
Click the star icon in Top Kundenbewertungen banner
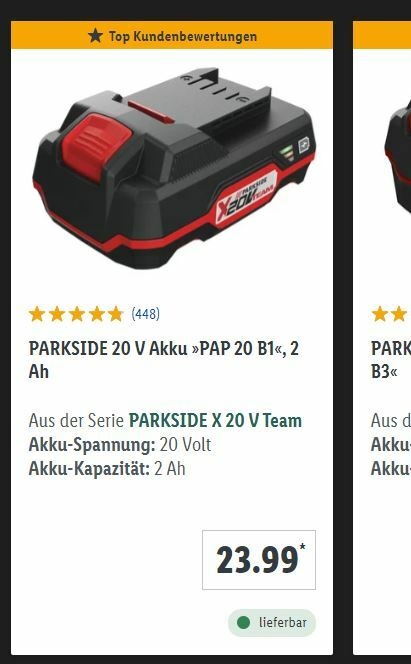pos(96,36)
